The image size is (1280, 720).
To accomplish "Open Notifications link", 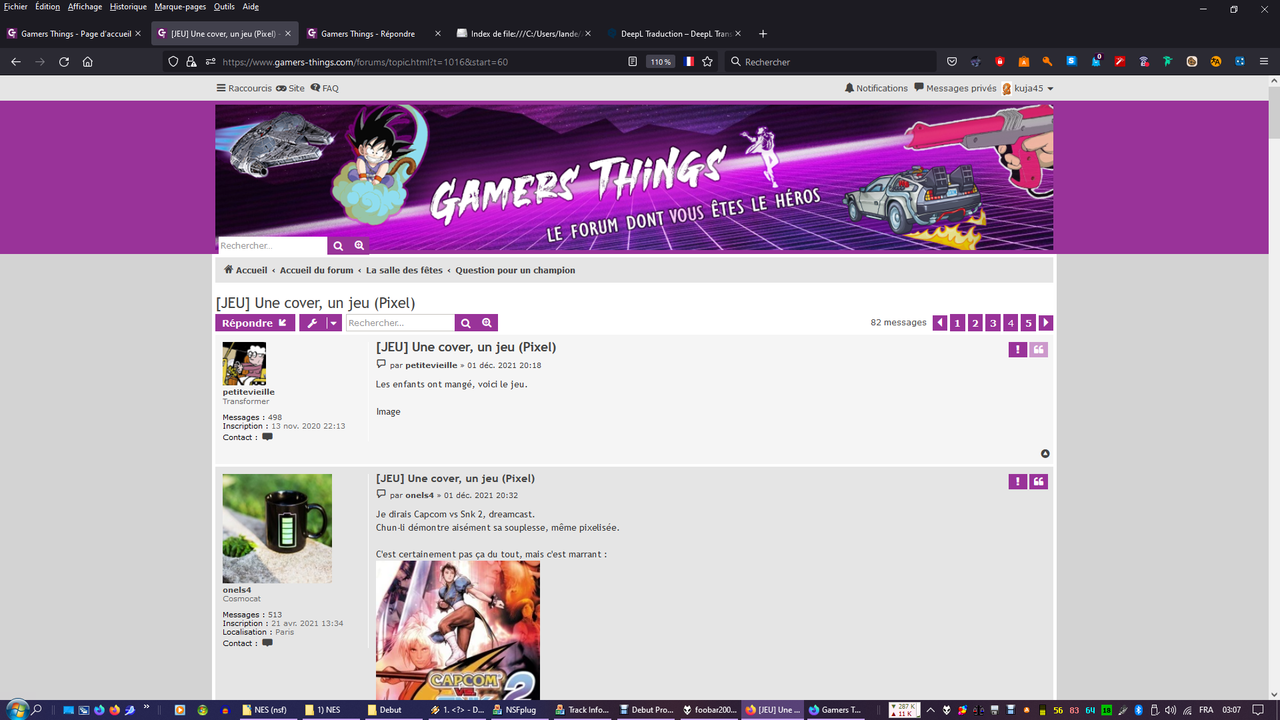I will 876,88.
